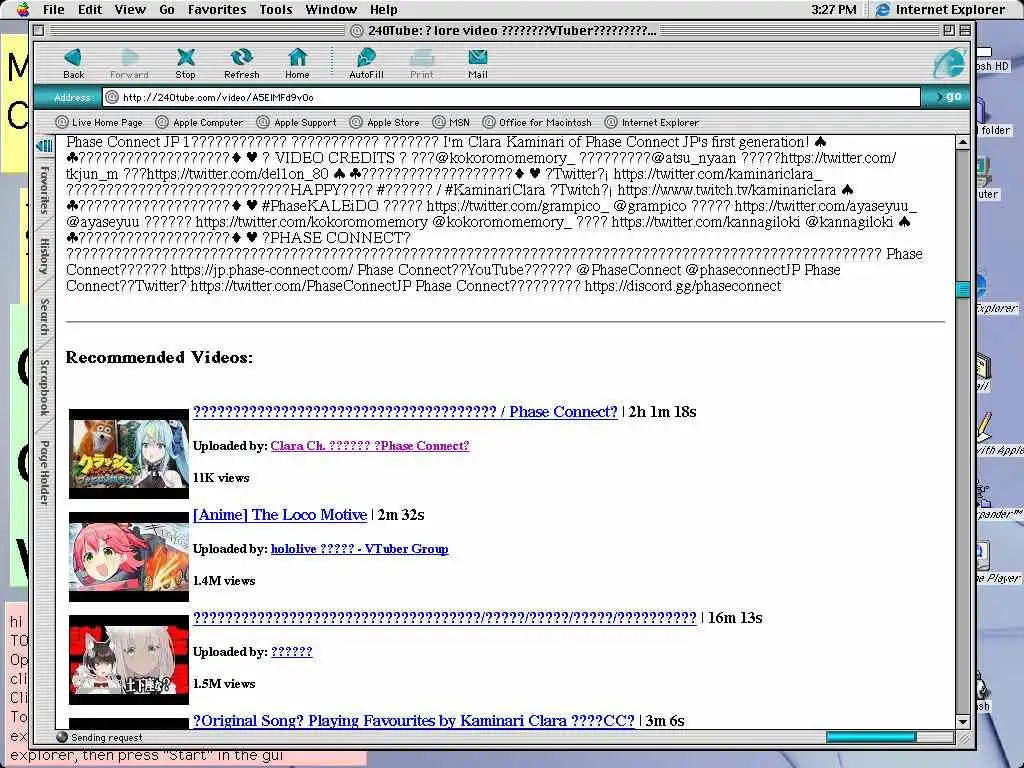Open the Help menu

(x=383, y=9)
